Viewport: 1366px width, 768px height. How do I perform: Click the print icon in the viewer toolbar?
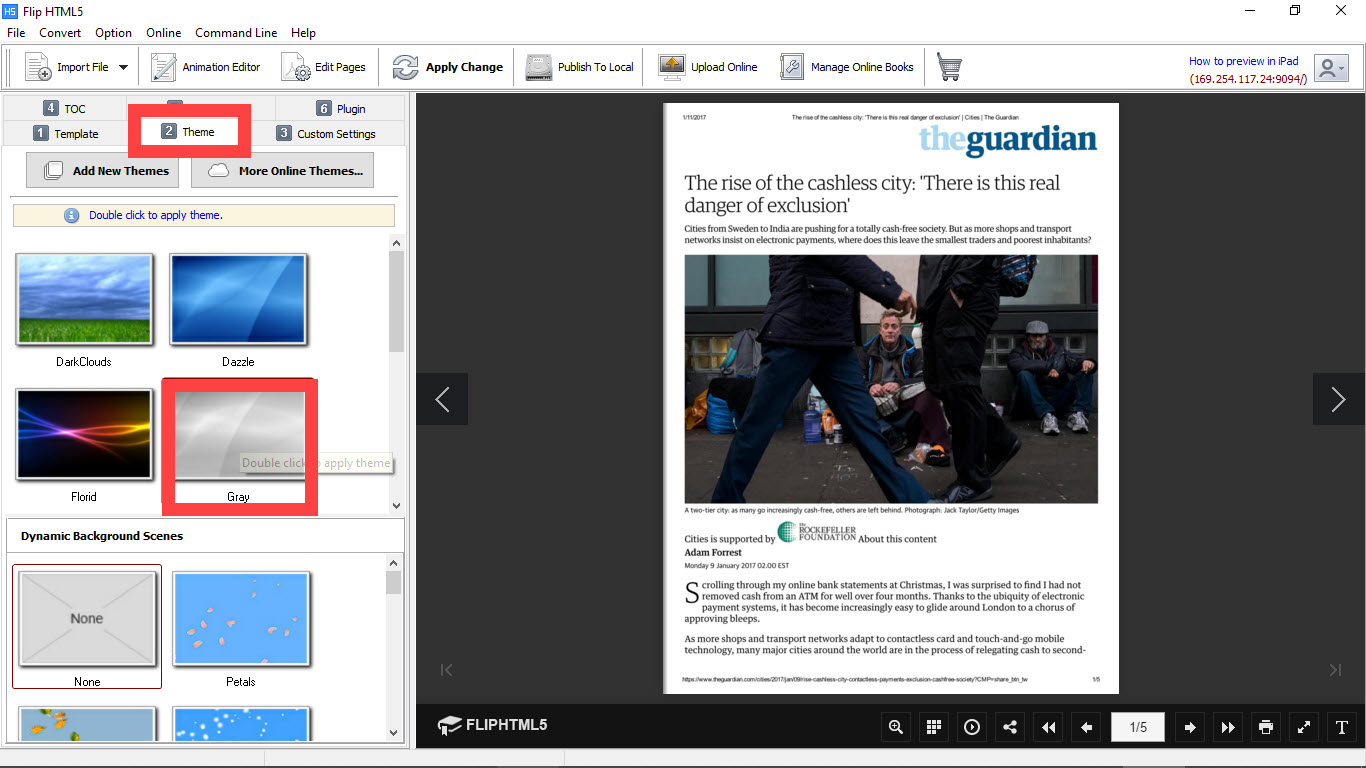(1266, 727)
